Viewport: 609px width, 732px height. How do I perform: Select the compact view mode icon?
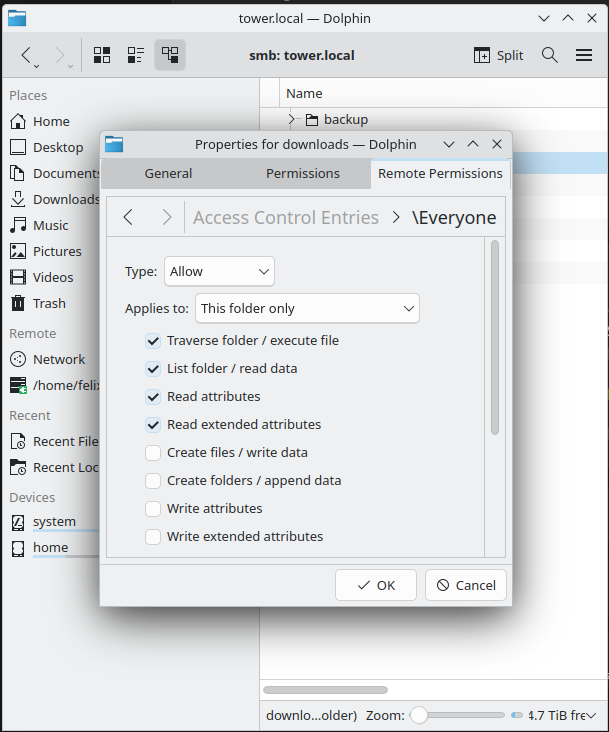136,55
